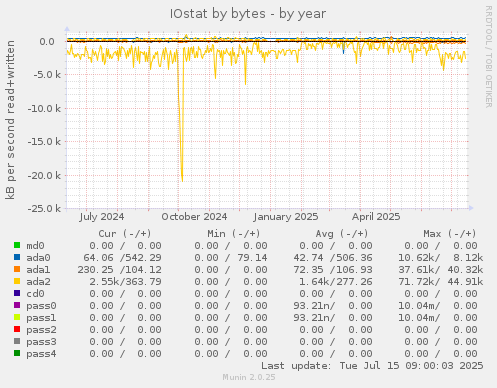Click the 'Min (-/+)' column header
The image size is (497, 388).
pyautogui.click(x=234, y=234)
